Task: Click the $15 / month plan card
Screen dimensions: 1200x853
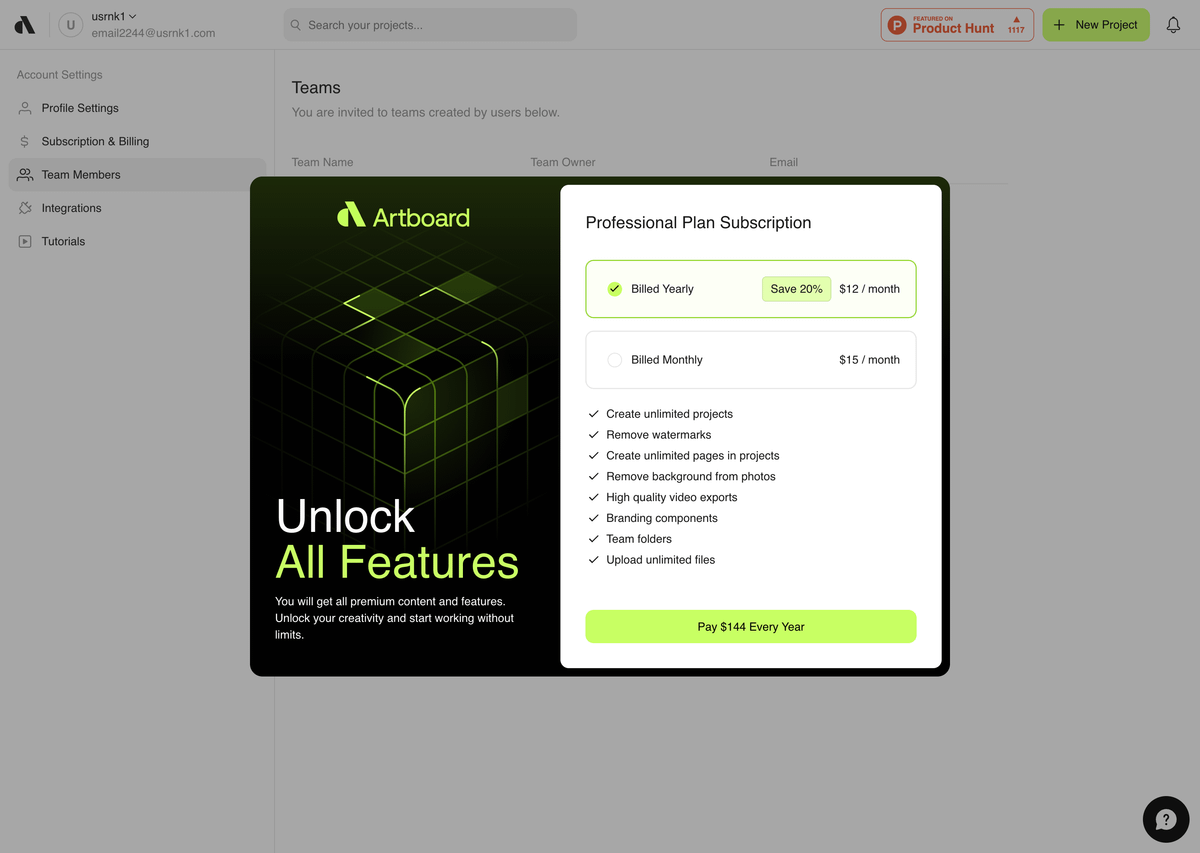Action: [x=751, y=360]
